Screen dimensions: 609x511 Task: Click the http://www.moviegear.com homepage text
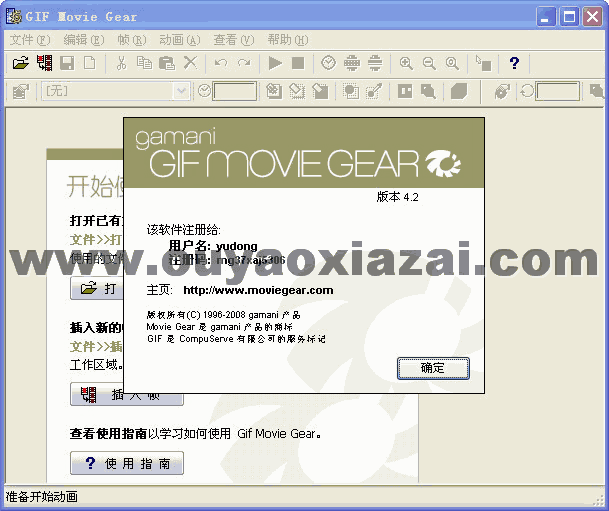258,290
